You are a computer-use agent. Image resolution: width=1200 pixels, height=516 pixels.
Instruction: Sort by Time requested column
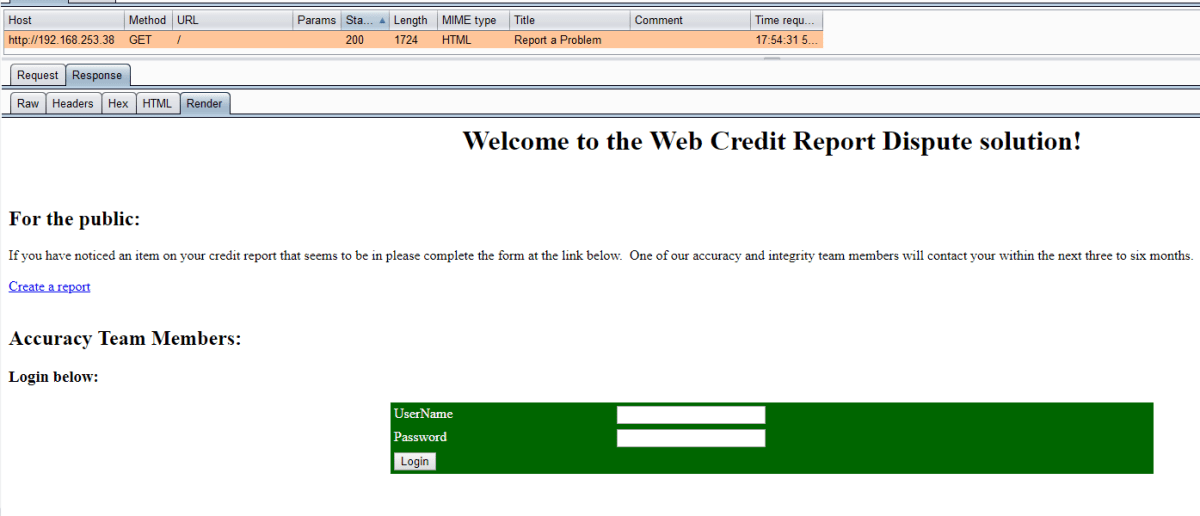click(786, 20)
